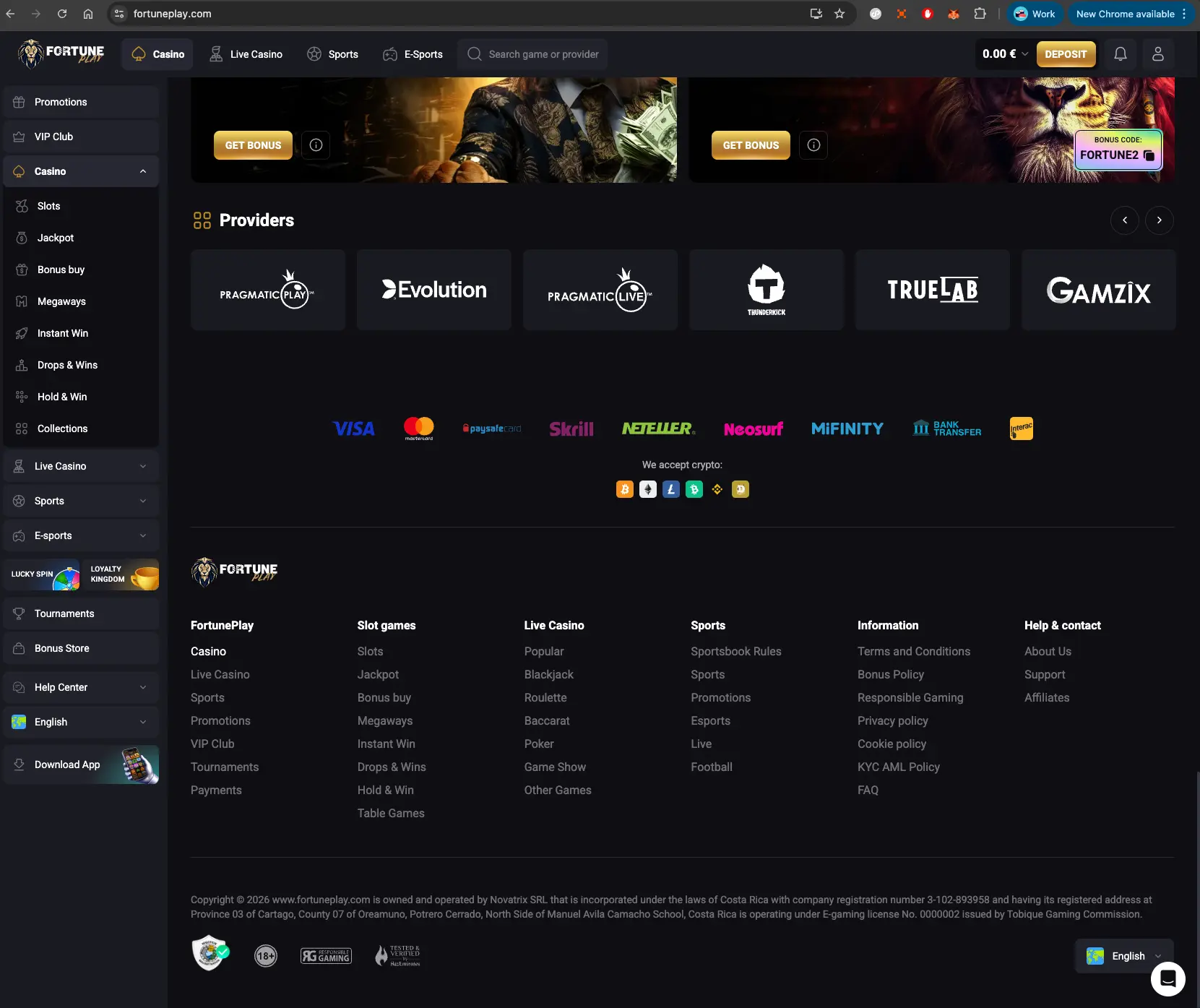Image resolution: width=1200 pixels, height=1008 pixels.
Task: Click the second Get Bonus button
Action: pyautogui.click(x=751, y=145)
